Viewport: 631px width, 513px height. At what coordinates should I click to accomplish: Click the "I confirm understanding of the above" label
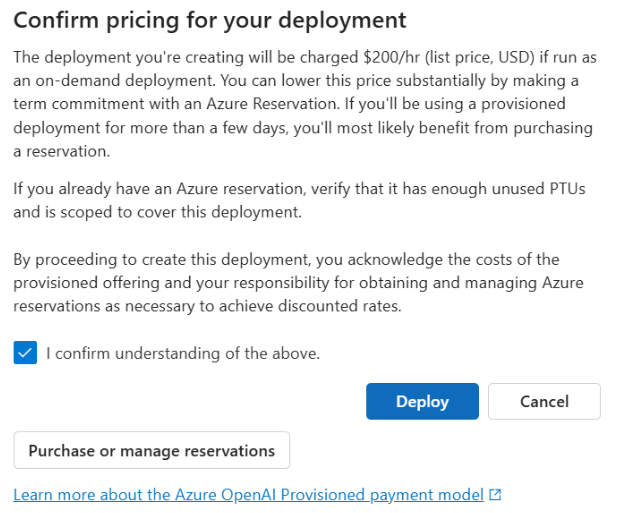183,353
